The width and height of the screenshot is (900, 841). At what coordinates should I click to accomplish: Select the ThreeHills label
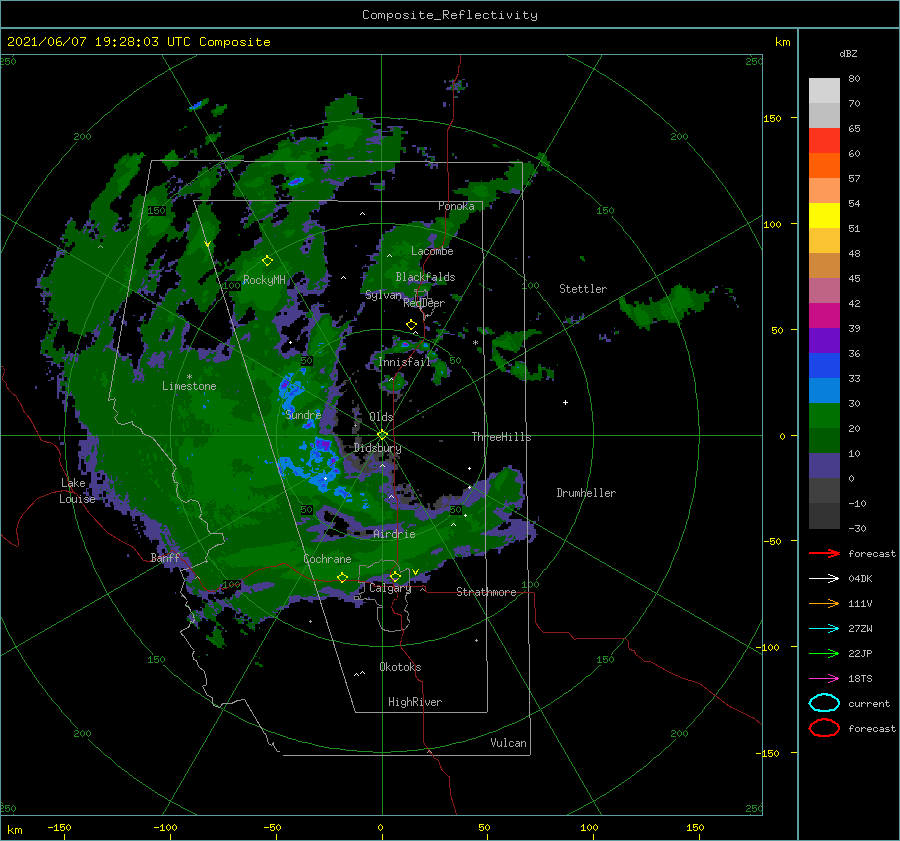click(502, 437)
